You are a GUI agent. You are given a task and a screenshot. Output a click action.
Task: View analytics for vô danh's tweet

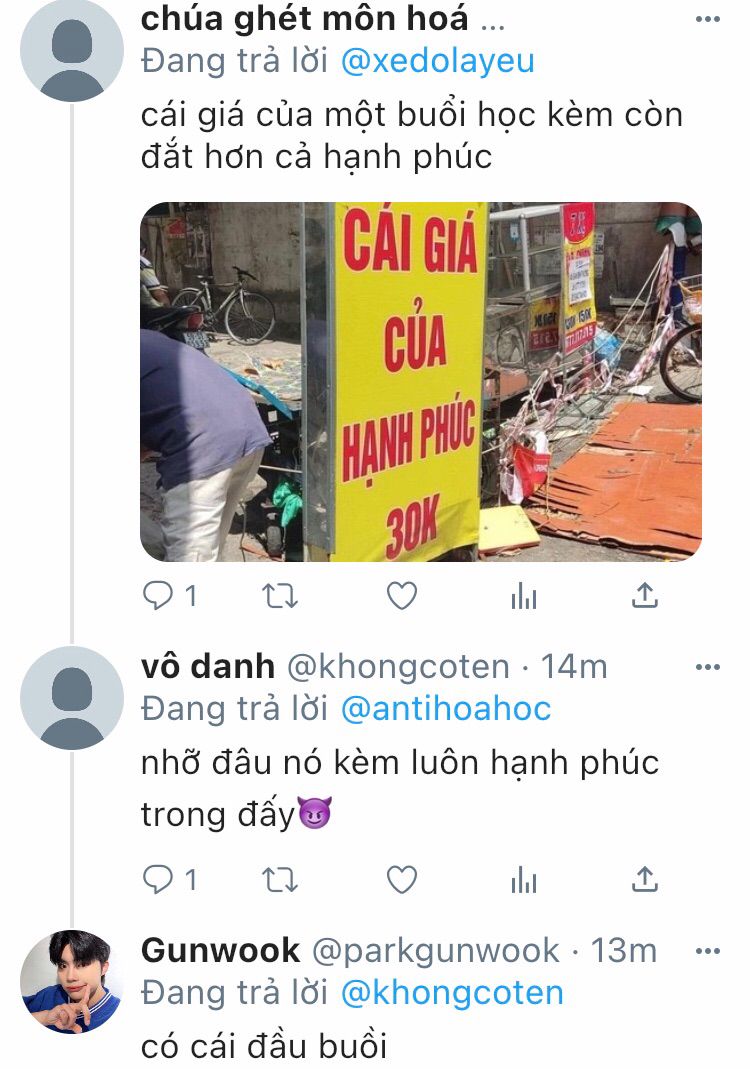point(524,880)
